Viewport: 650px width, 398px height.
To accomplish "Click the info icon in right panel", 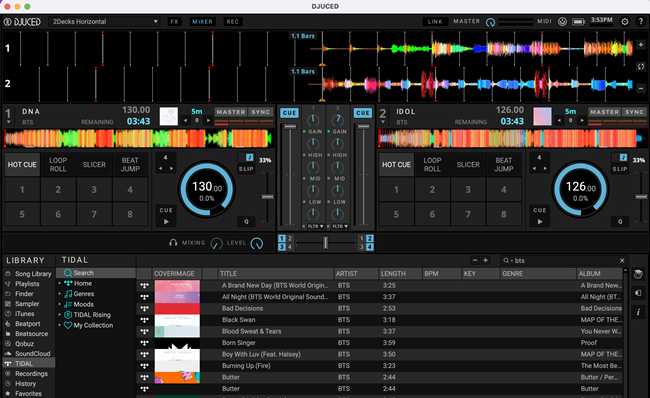I will [x=638, y=312].
